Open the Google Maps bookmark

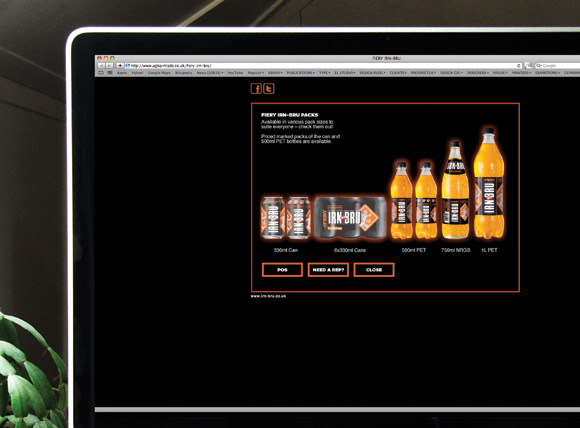[159, 73]
